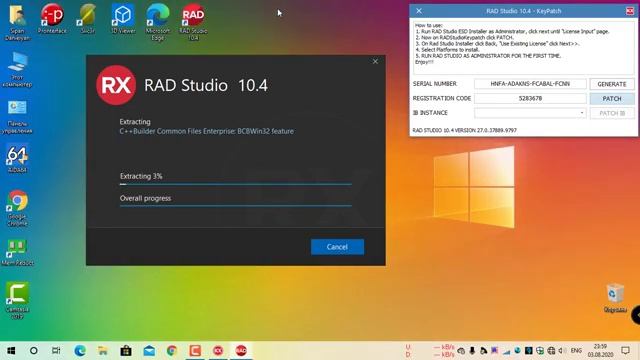This screenshot has height=360, width=640.
Task: Close the RAD Studio installer dialog
Action: pyautogui.click(x=375, y=61)
